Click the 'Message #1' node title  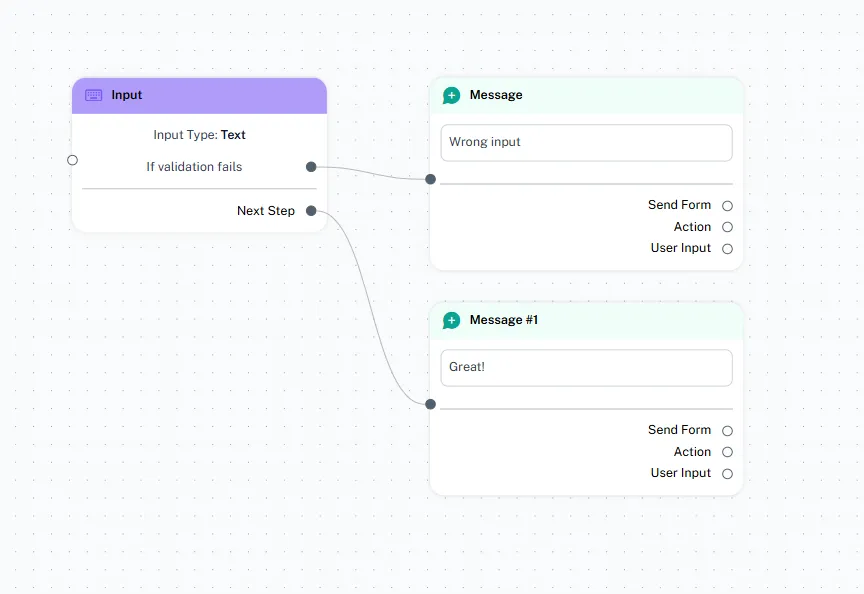504,320
